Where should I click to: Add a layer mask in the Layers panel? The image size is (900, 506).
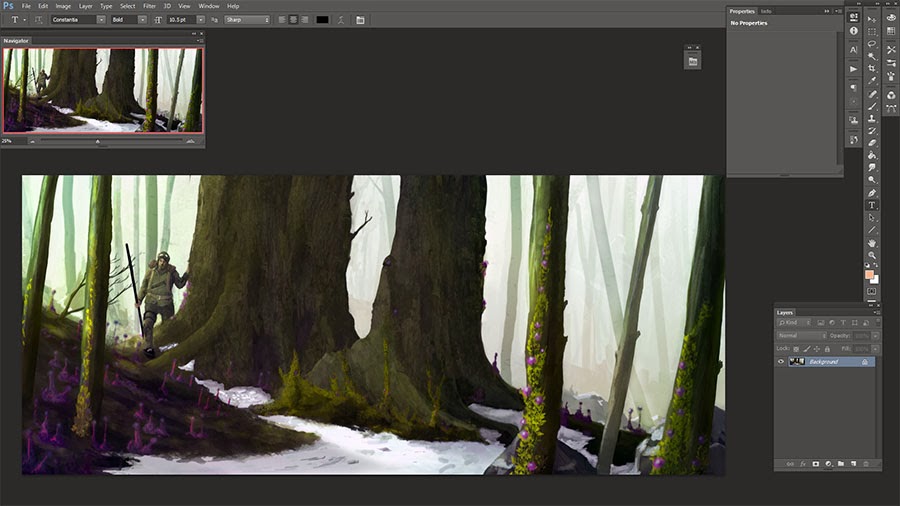point(816,464)
